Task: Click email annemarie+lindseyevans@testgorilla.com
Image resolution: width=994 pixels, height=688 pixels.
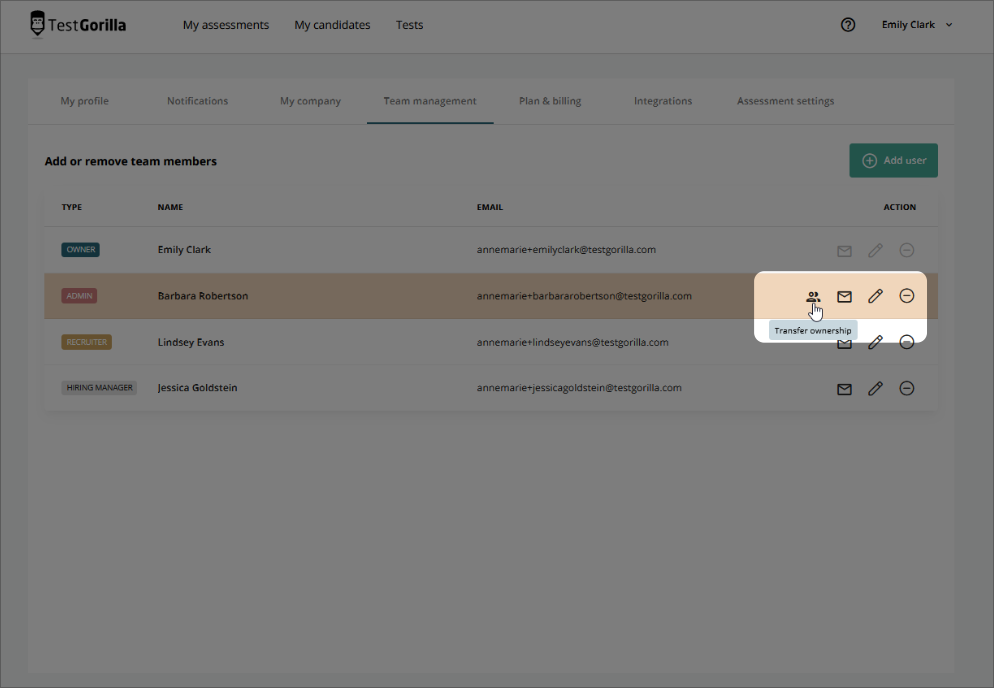Action: pyautogui.click(x=572, y=342)
